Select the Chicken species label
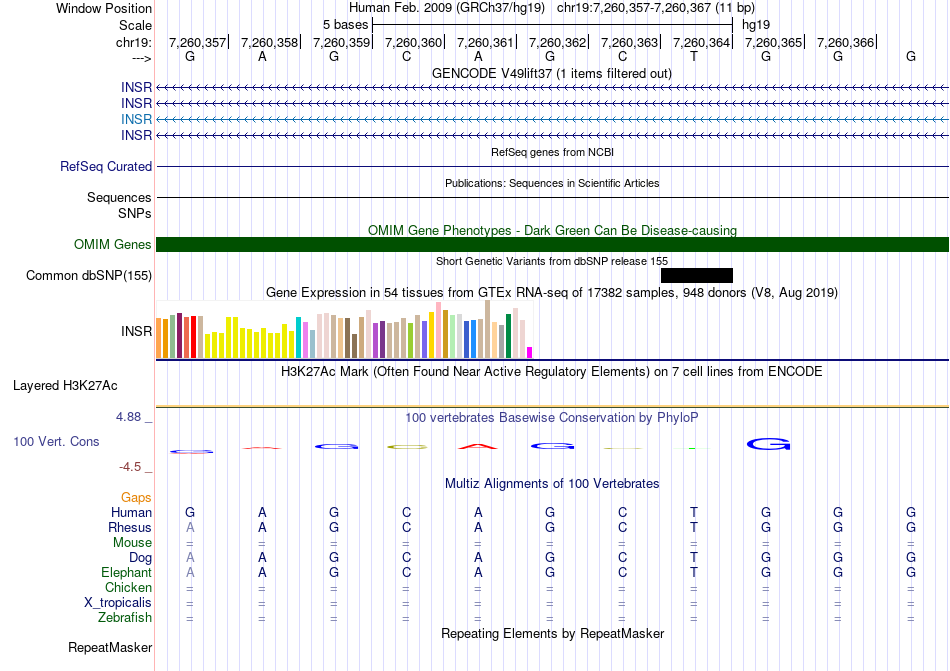The height and width of the screenshot is (671, 950). [x=128, y=588]
